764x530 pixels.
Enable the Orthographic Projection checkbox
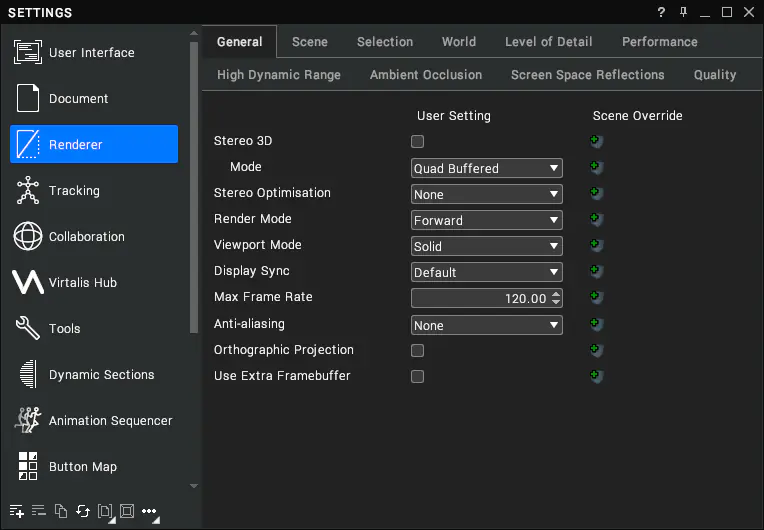418,351
